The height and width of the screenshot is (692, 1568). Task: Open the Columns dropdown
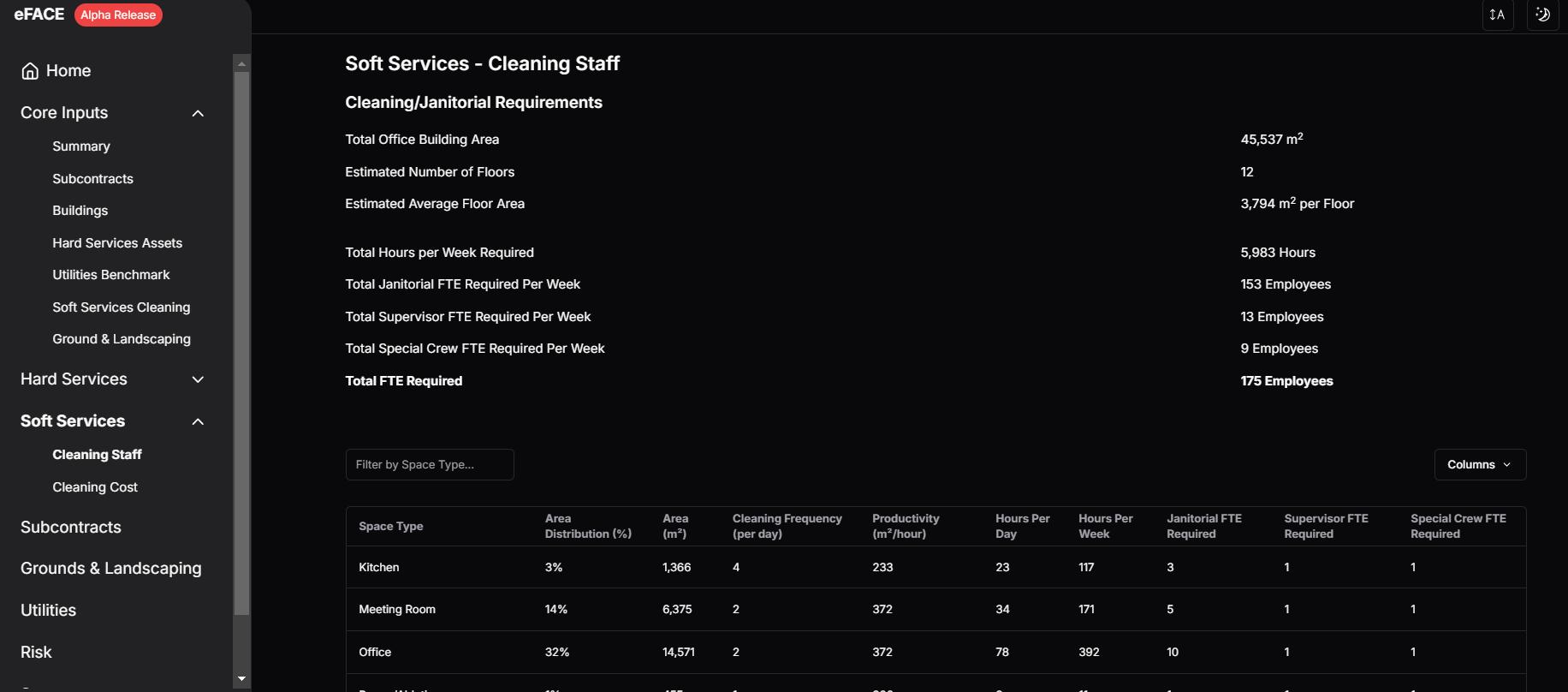(x=1479, y=464)
